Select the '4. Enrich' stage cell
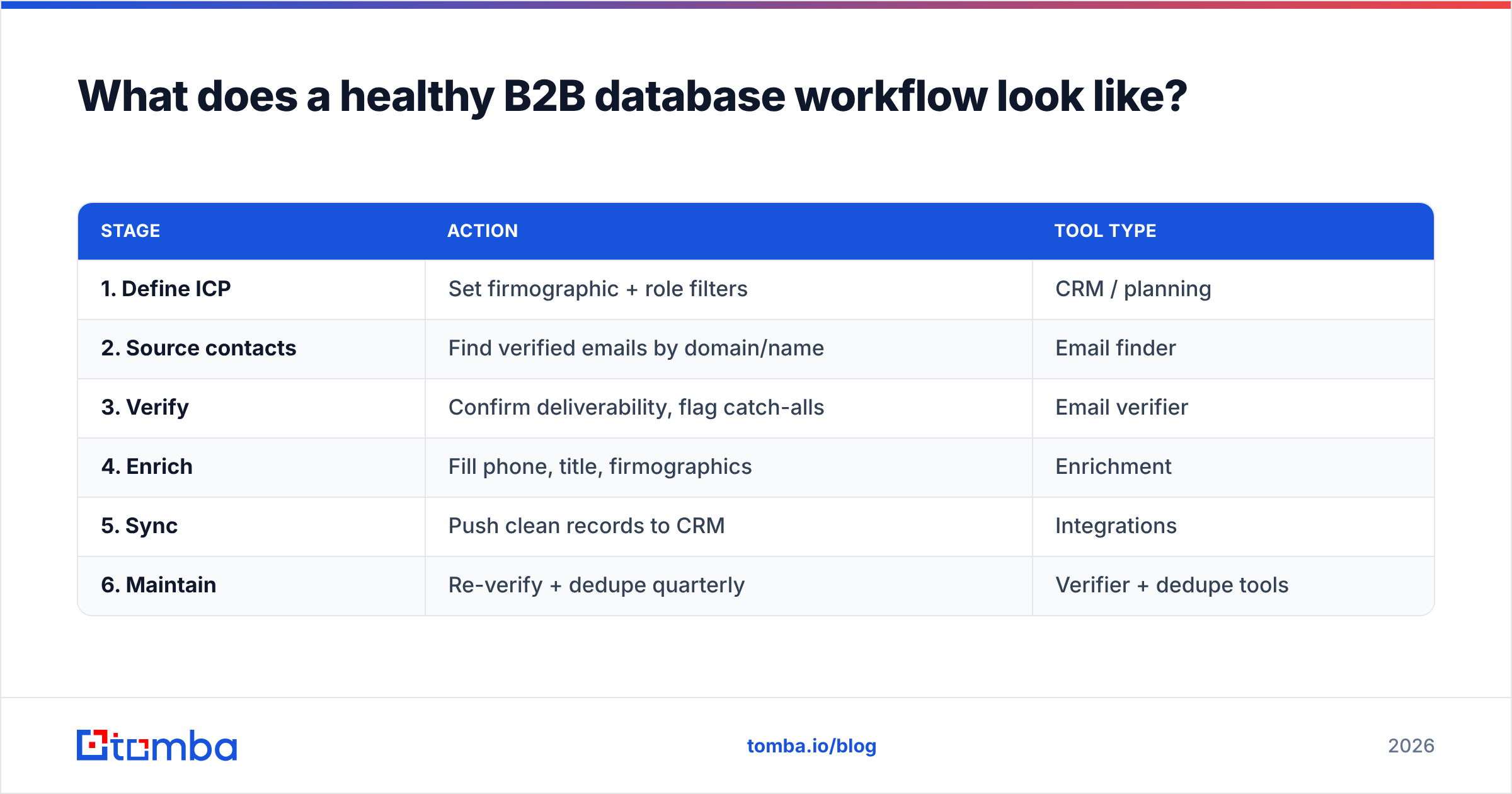 click(251, 467)
